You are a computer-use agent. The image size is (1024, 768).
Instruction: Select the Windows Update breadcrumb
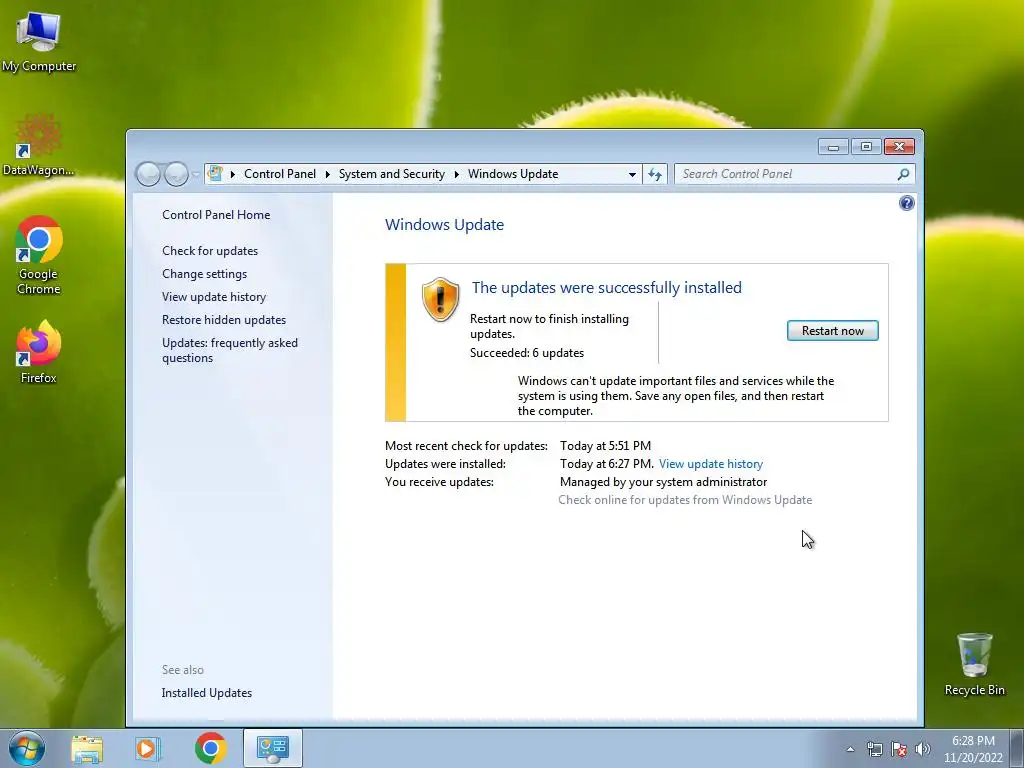click(x=513, y=174)
